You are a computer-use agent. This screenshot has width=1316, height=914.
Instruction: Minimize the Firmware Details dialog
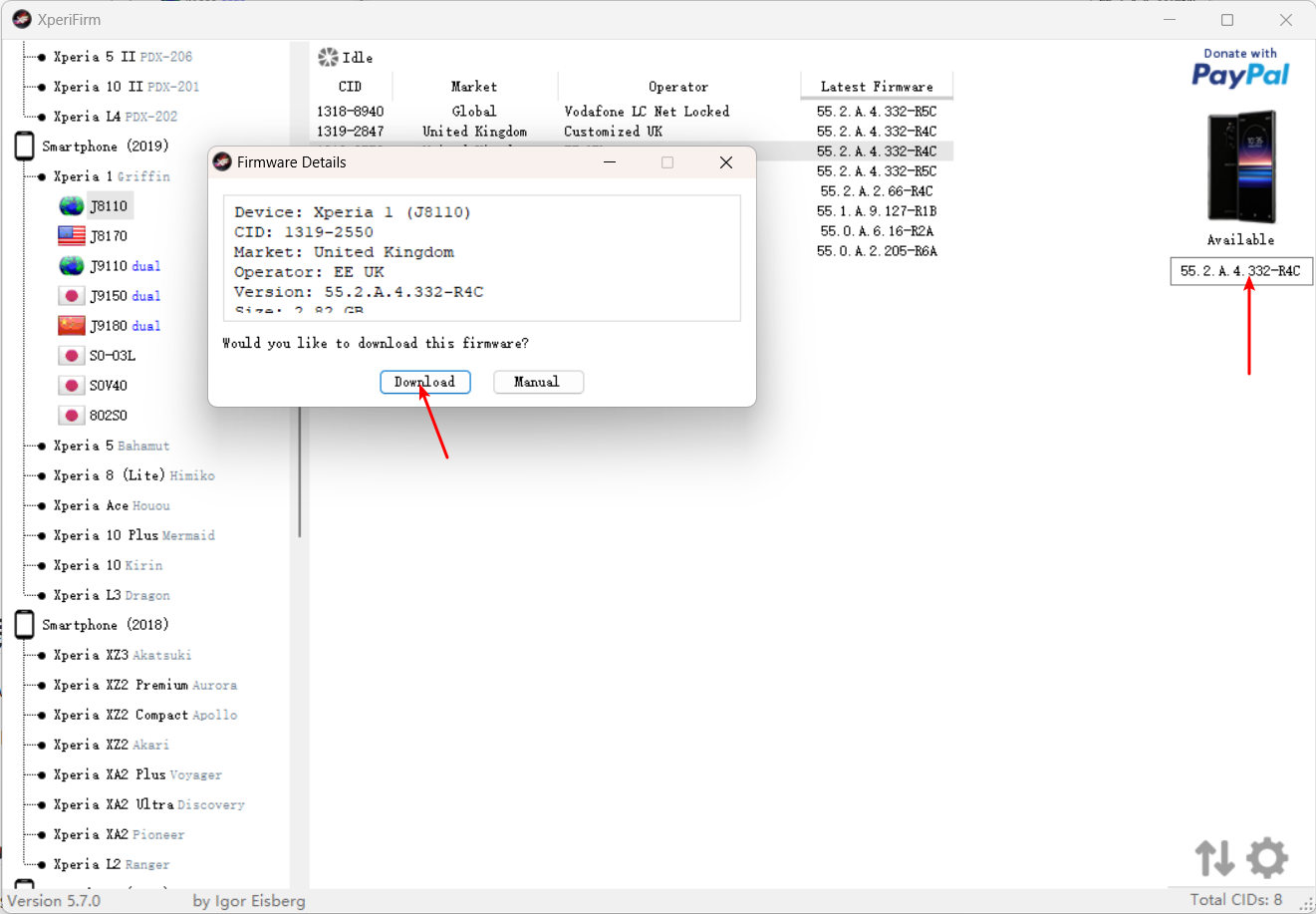coord(610,162)
